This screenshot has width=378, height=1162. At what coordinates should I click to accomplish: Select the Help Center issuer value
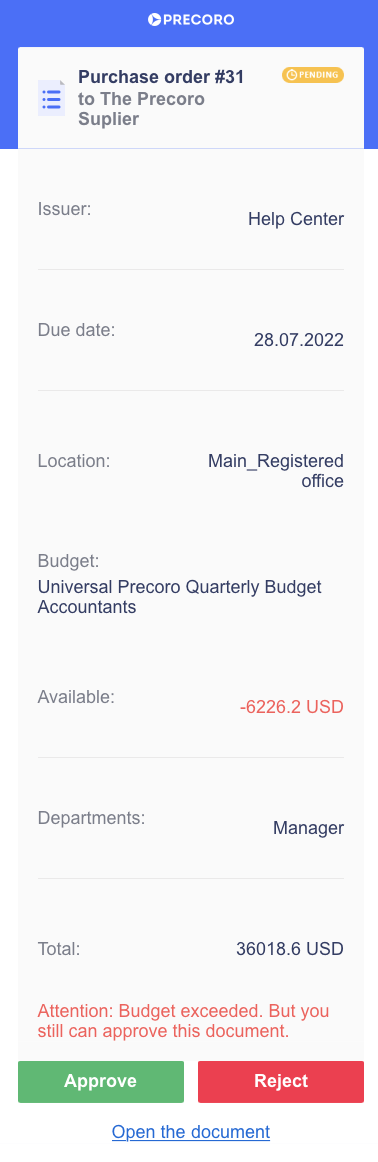click(x=296, y=219)
